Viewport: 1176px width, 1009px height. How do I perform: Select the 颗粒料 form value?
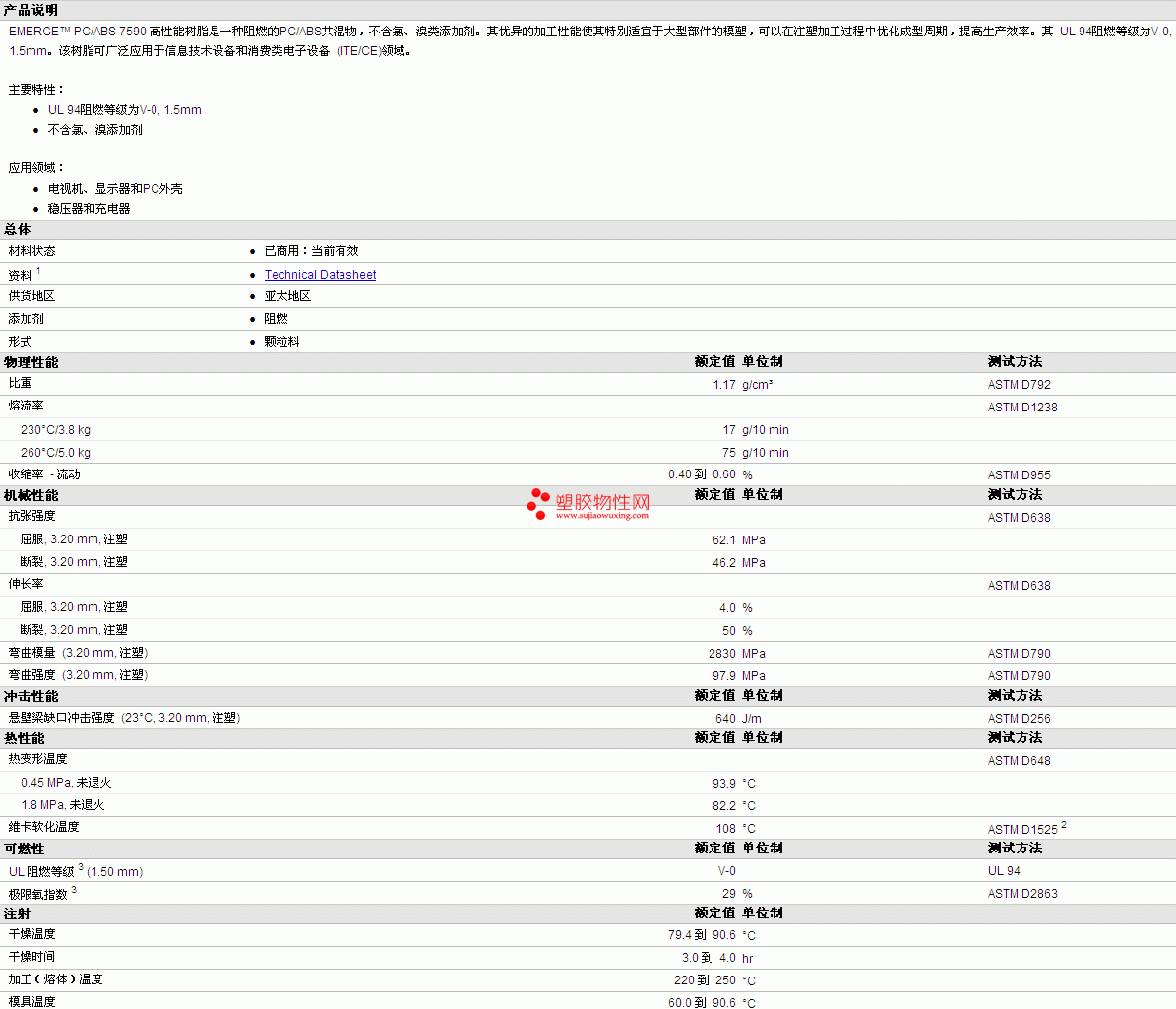[x=281, y=342]
